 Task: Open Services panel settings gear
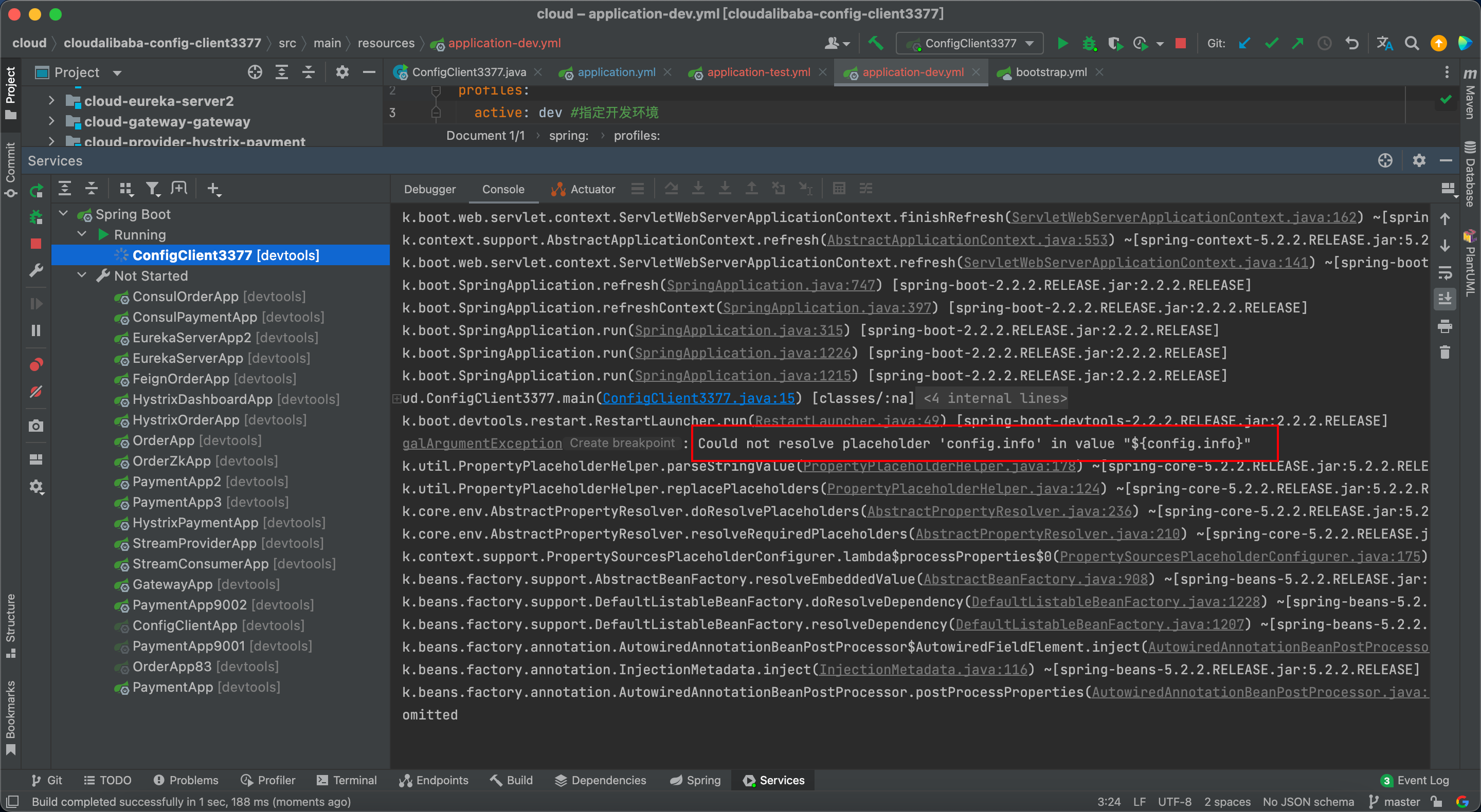[x=1419, y=160]
